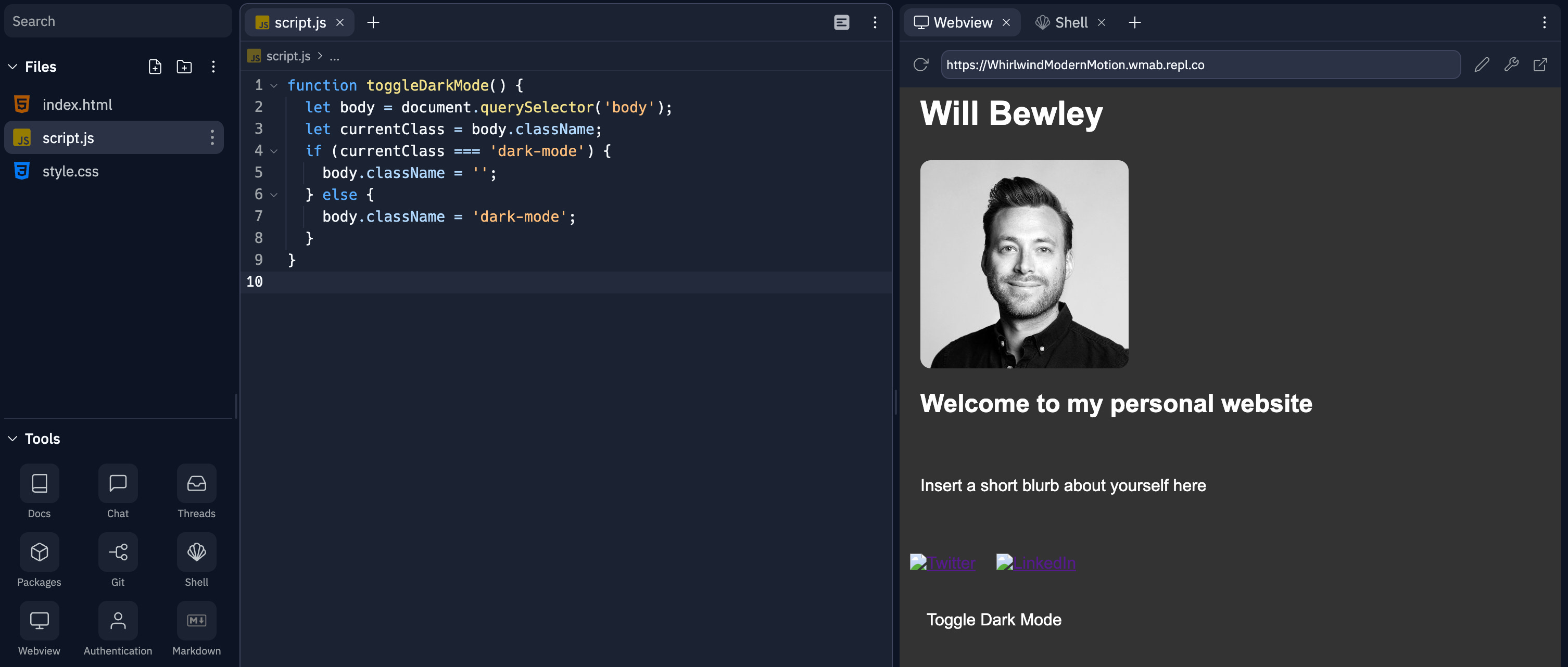Collapse the Tools section

(x=12, y=438)
